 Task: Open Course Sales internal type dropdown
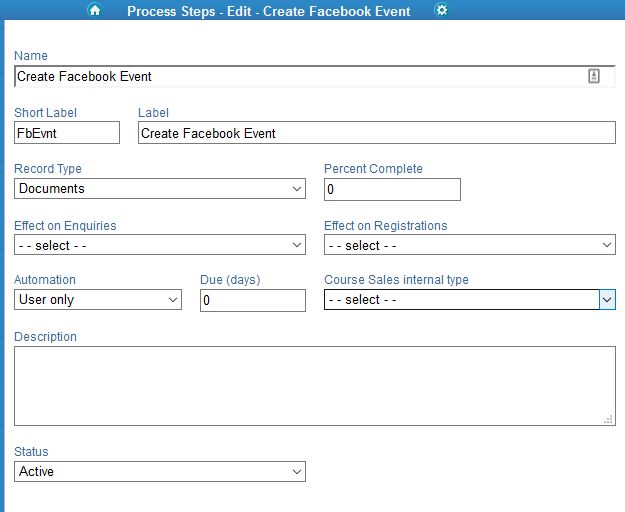pos(470,300)
